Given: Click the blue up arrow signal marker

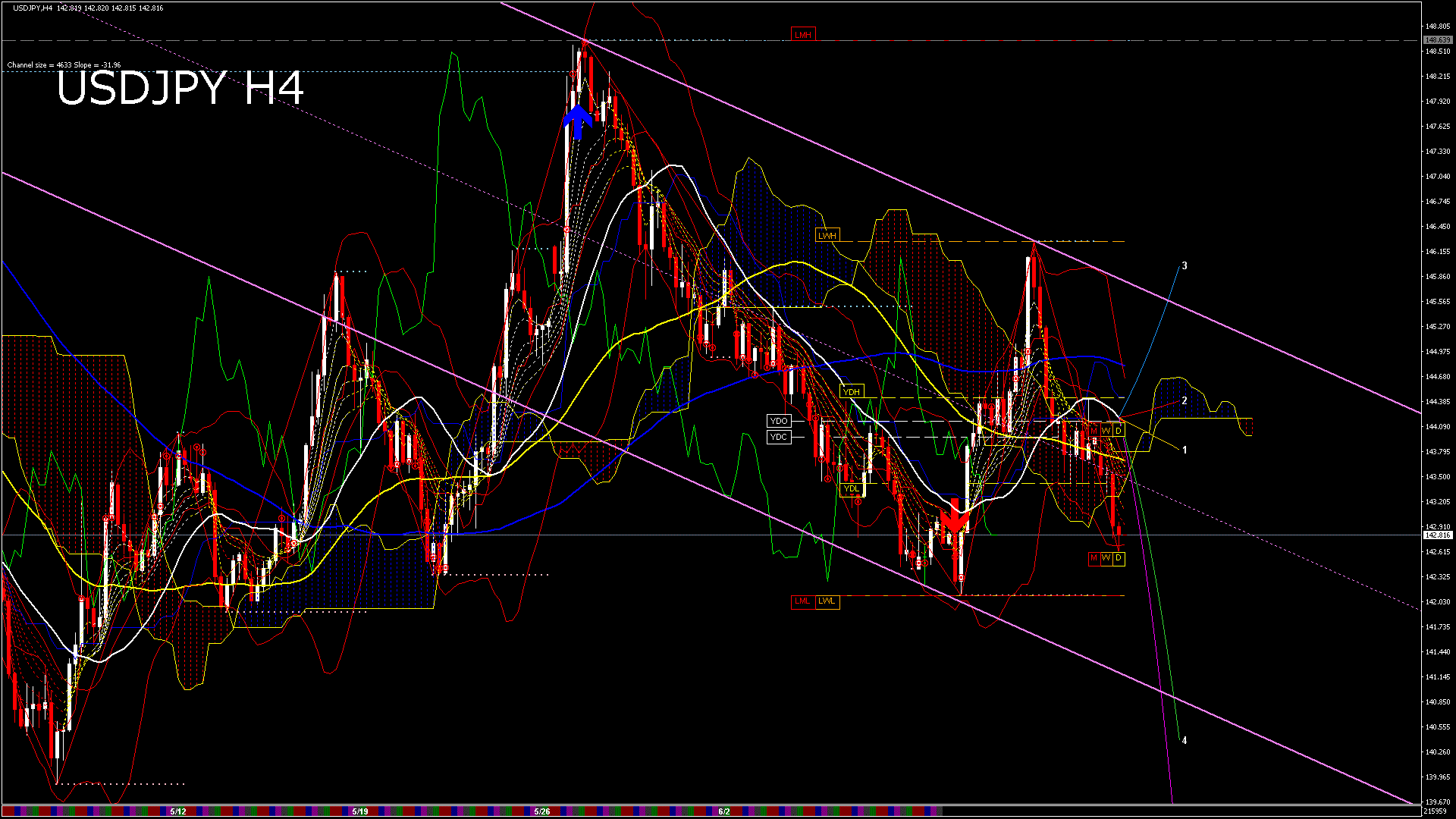Looking at the screenshot, I should click(x=578, y=122).
